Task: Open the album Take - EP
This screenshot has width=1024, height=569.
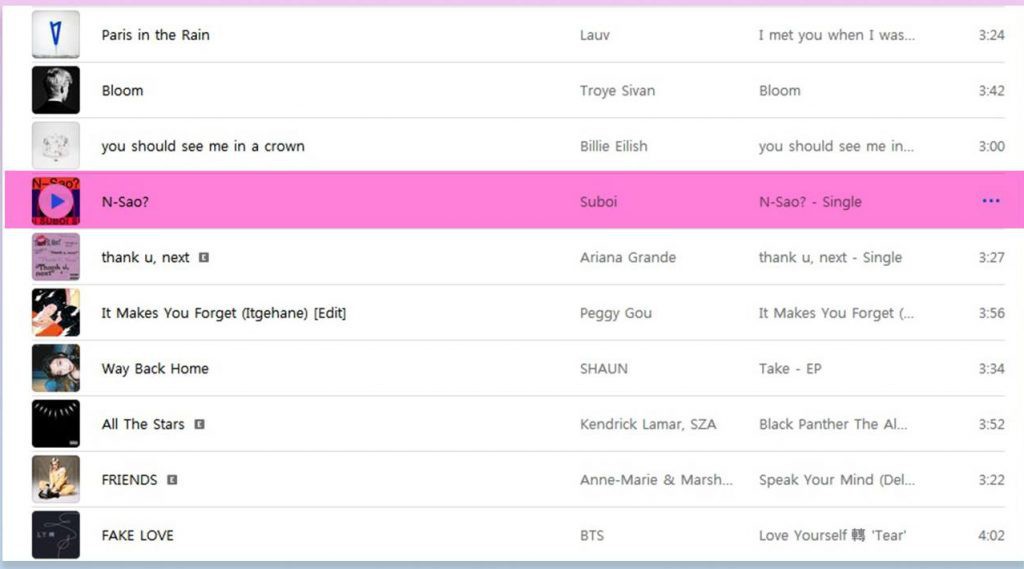Action: pyautogui.click(x=790, y=368)
